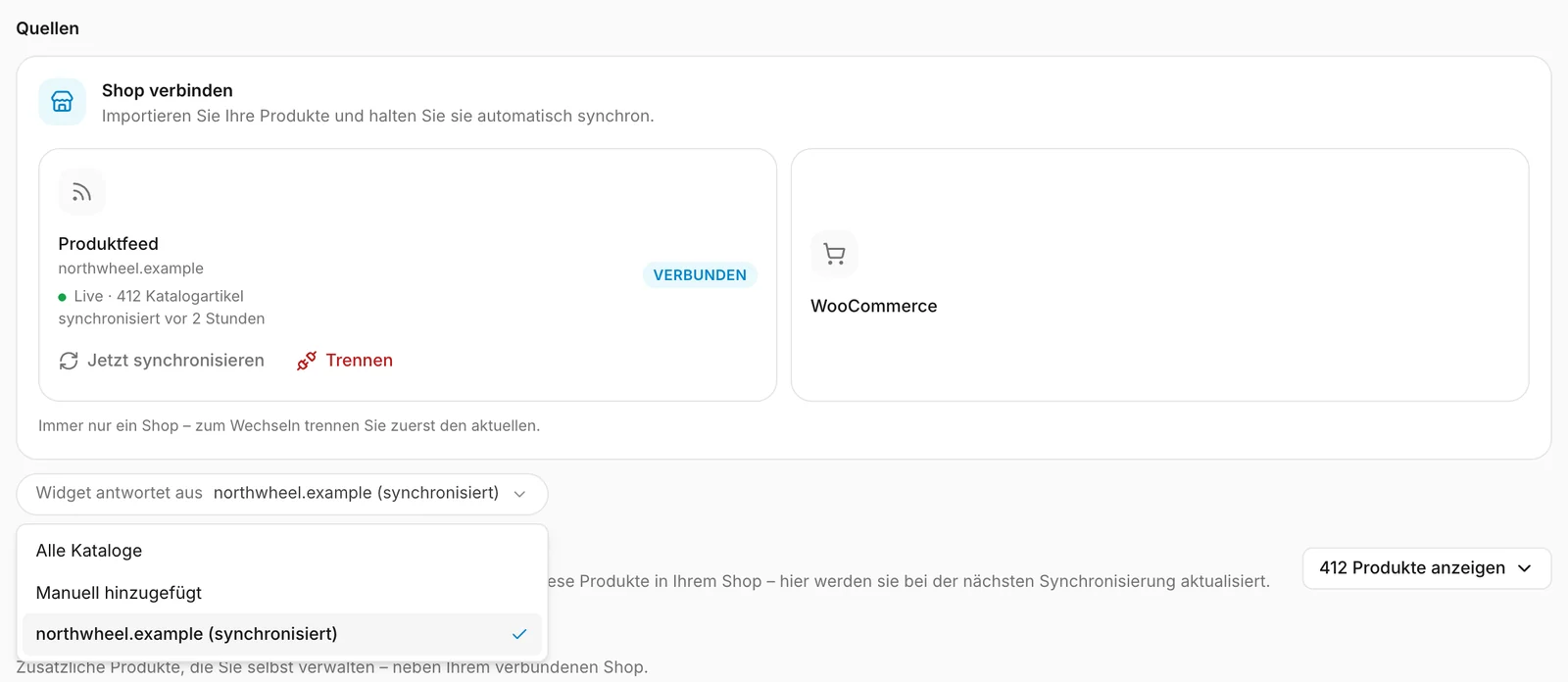Disconnect the shop via Trennen
This screenshot has height=682, width=1568.
(345, 361)
